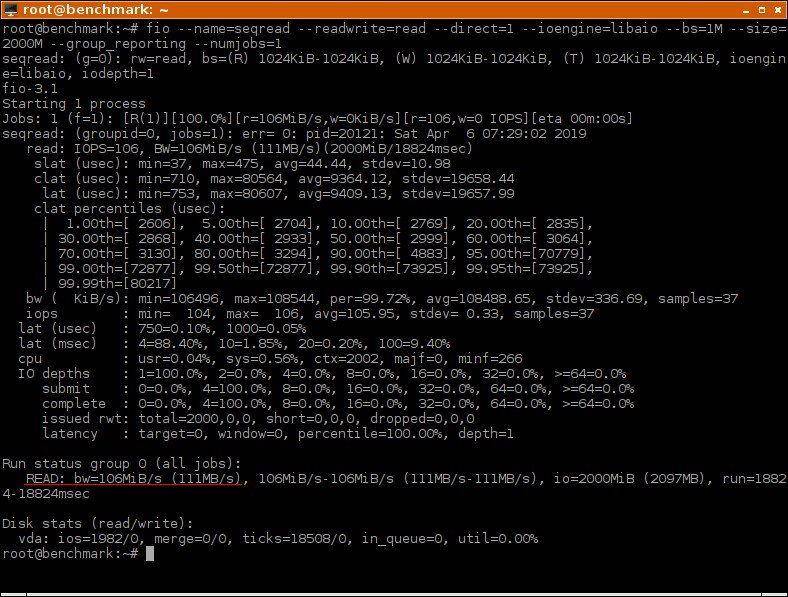Click '4=88.40%' in the lat (msec) line
This screenshot has width=788, height=597.
click(x=174, y=344)
